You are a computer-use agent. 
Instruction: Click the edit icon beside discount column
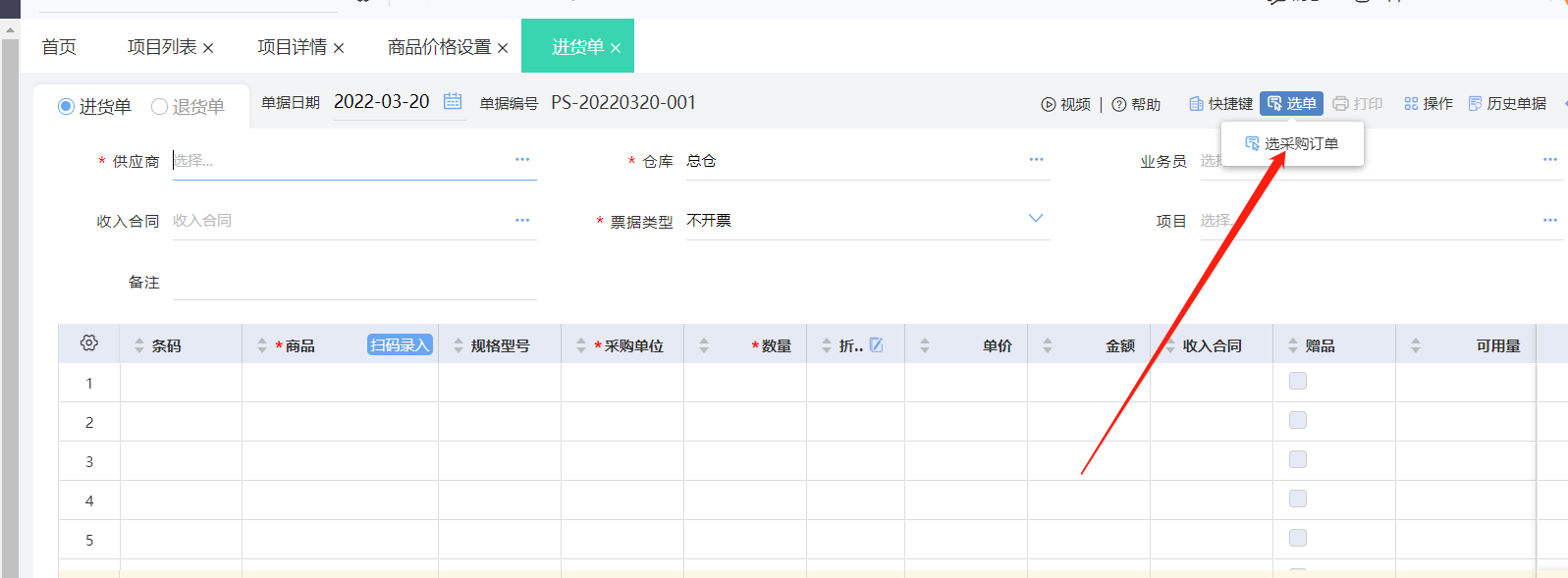pos(877,345)
